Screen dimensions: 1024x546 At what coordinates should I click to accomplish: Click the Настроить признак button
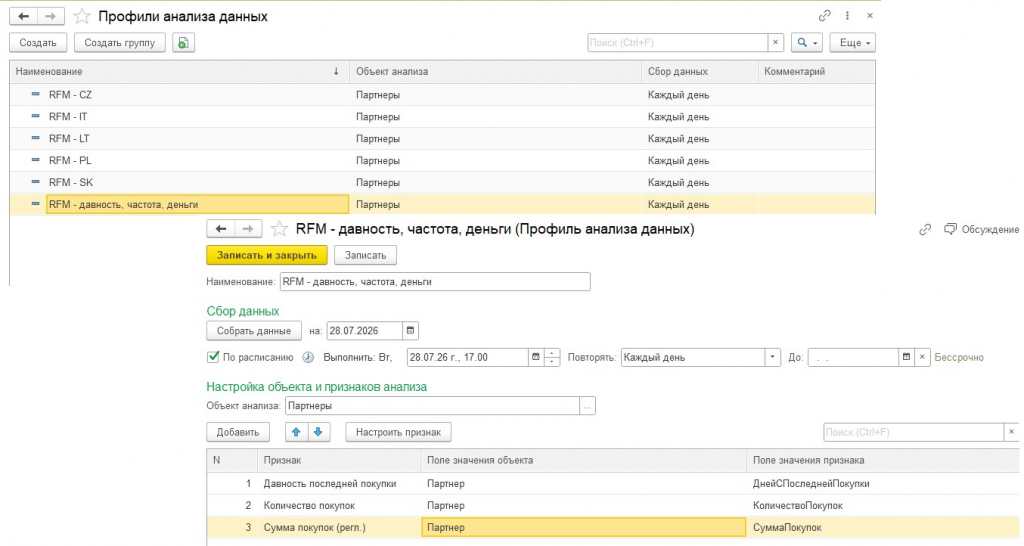click(398, 432)
